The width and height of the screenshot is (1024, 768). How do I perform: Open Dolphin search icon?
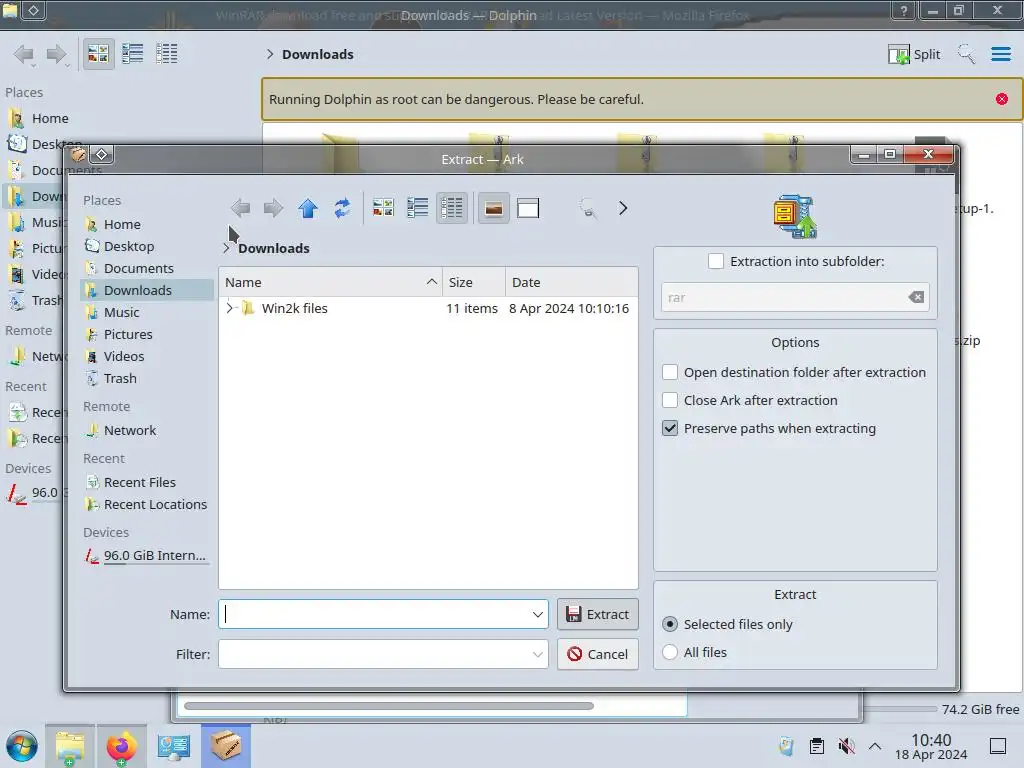[966, 54]
